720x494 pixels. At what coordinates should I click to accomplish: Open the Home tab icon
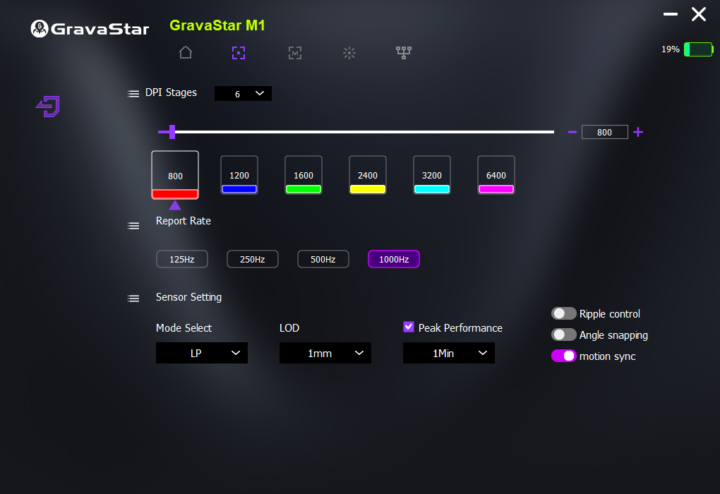(186, 52)
